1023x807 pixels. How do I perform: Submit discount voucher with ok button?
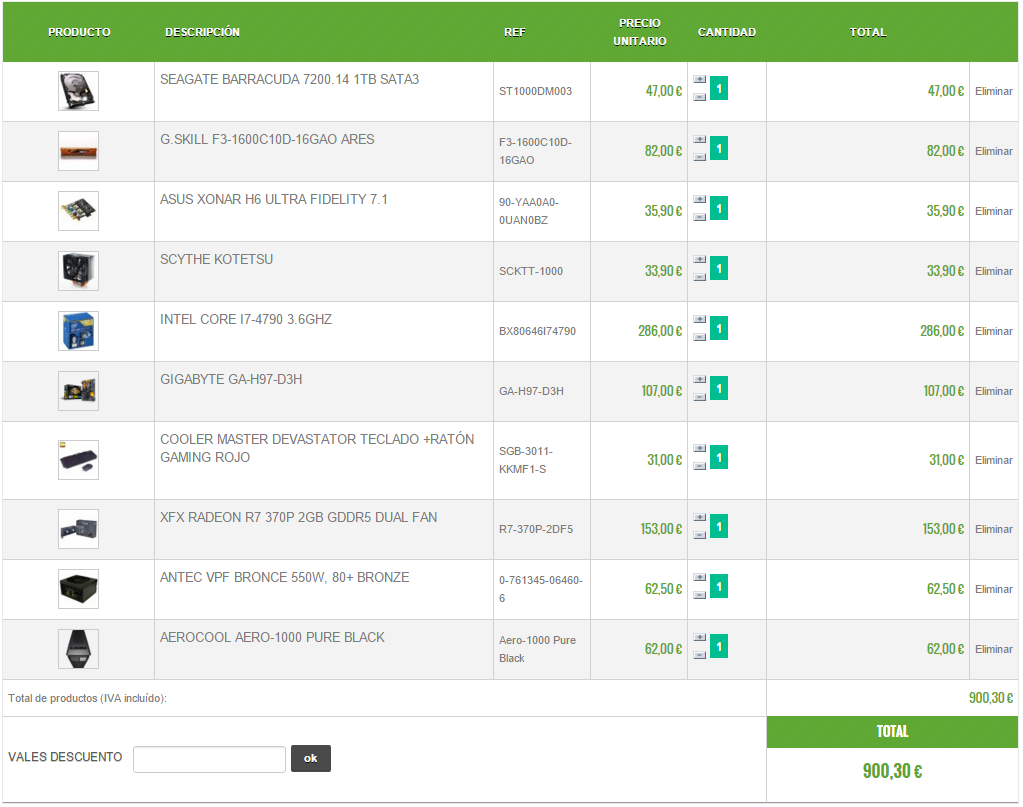point(311,759)
